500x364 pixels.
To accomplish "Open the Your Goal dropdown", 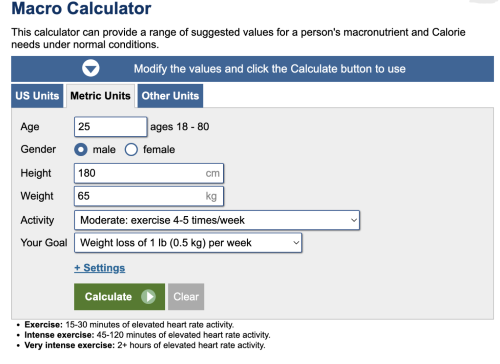I will tap(188, 243).
